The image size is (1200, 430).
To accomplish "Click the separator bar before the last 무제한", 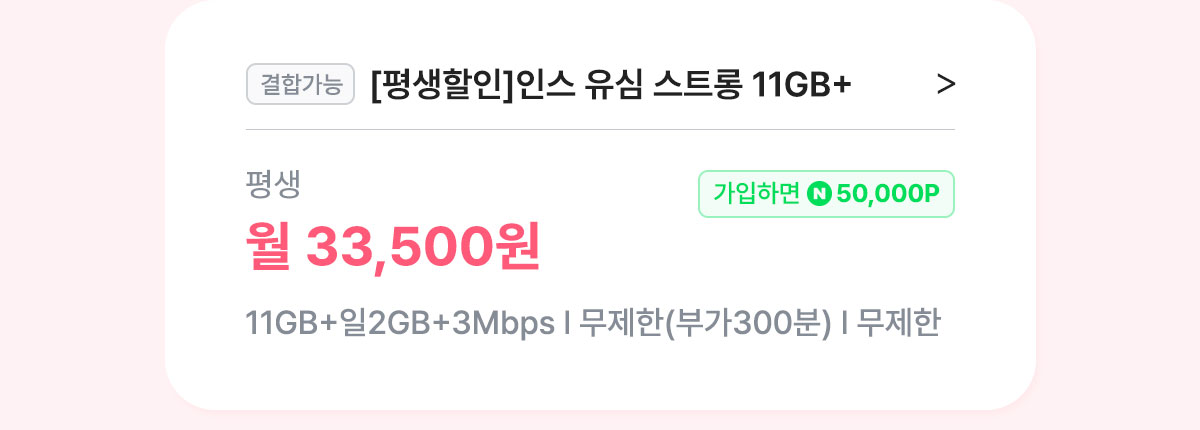I will coord(845,325).
